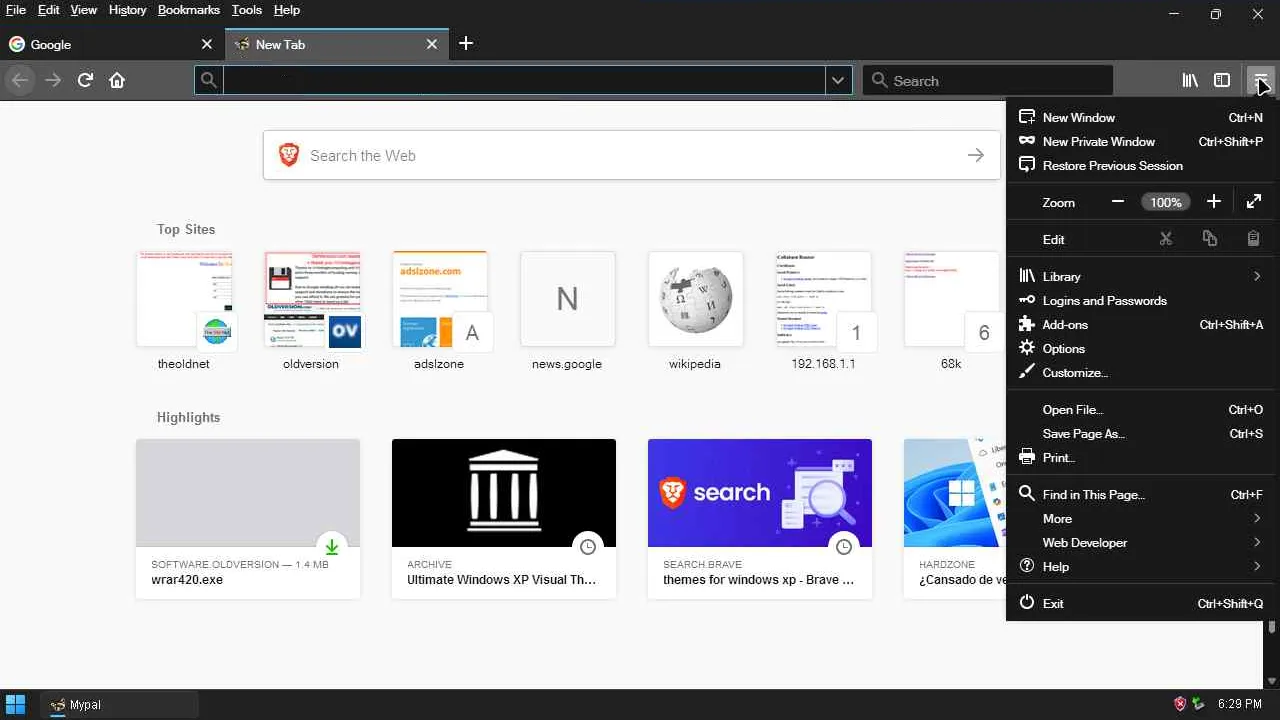Close the New Tab tab
1280x720 pixels.
432,44
